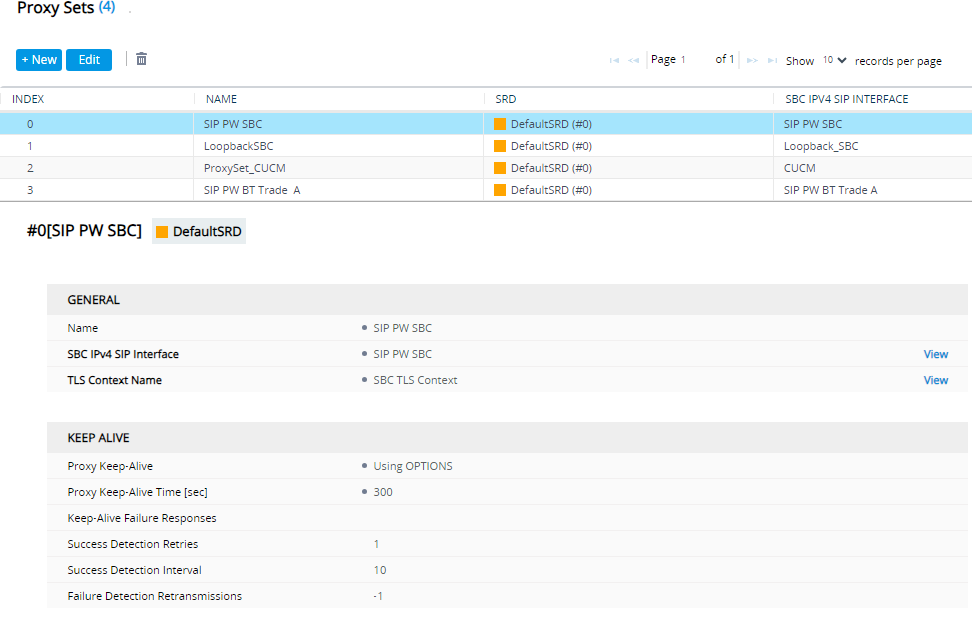Screen dimensions: 972x635
Task: View the SBC IPv4 SIP Interface link
Action: [935, 354]
